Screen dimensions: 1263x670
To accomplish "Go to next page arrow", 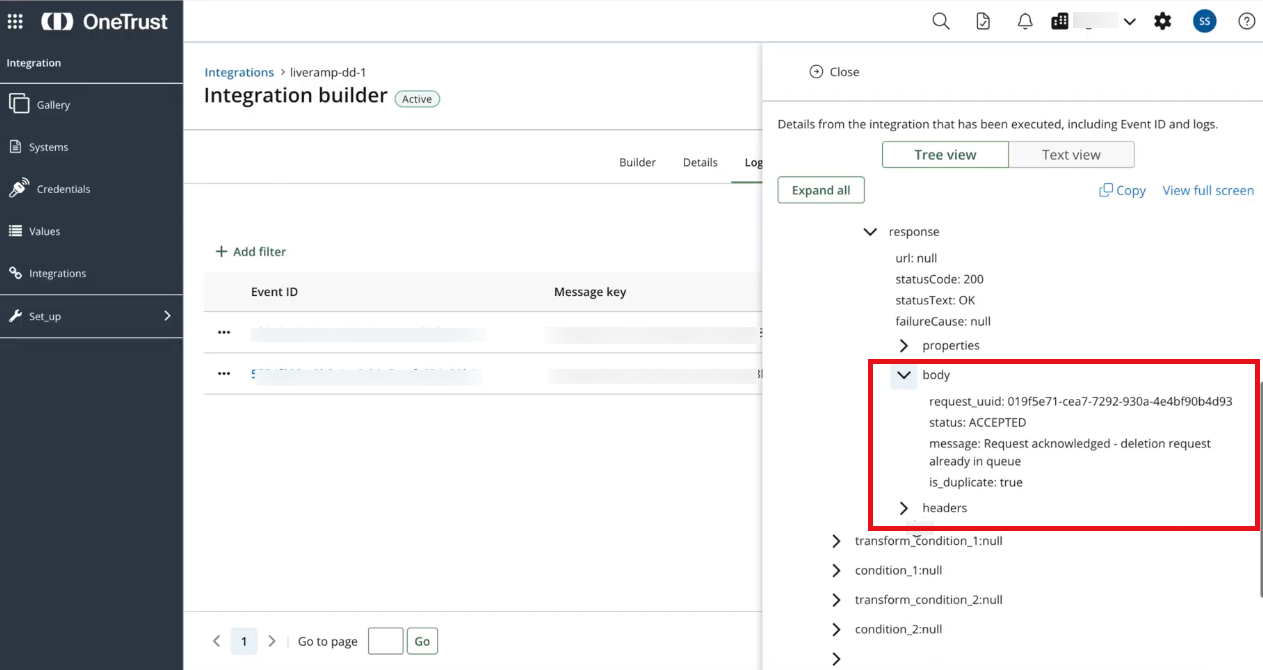I will click(272, 641).
